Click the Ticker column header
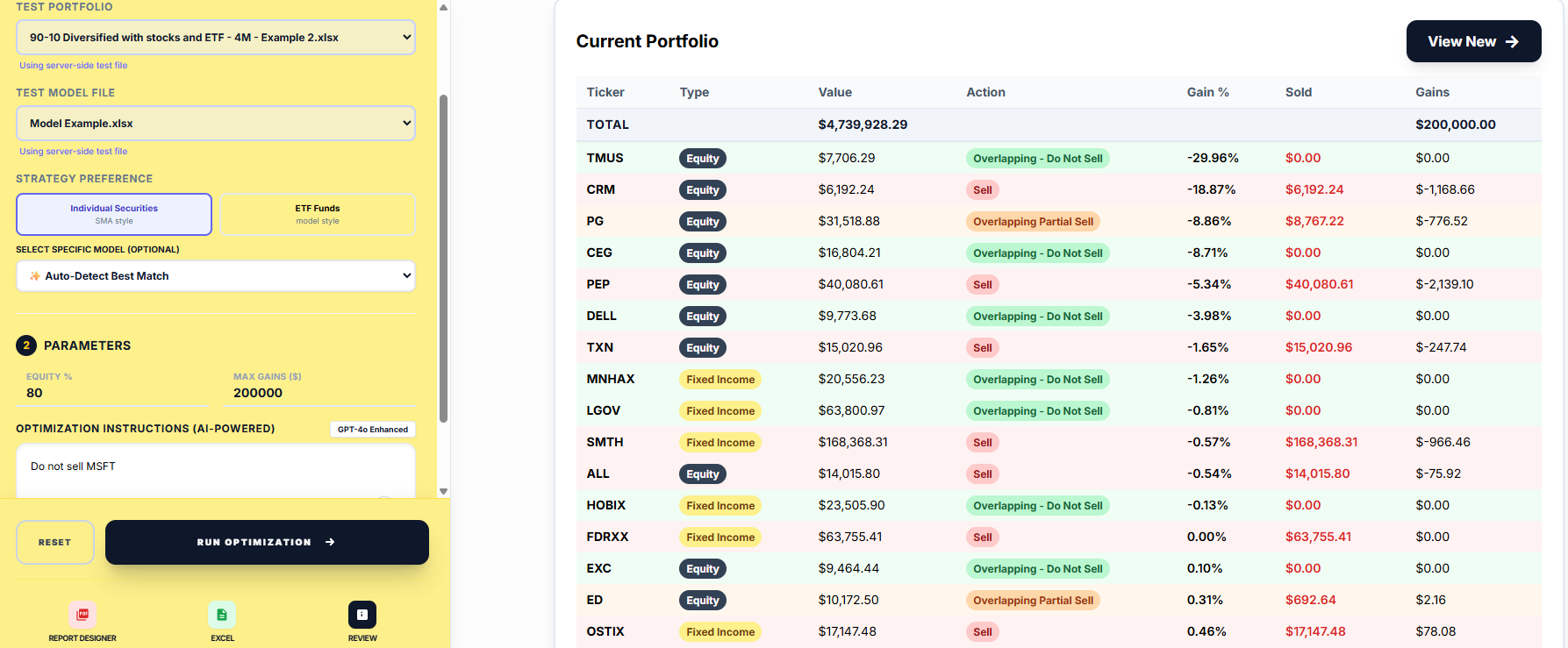Screen dimensions: 1568x648 [x=605, y=92]
